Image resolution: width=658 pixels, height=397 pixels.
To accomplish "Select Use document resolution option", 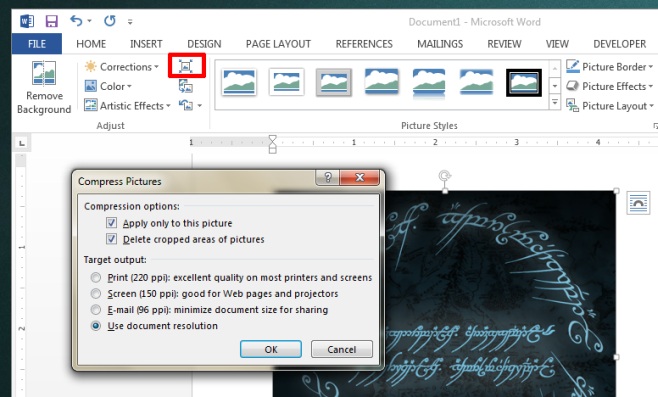I will coord(96,326).
